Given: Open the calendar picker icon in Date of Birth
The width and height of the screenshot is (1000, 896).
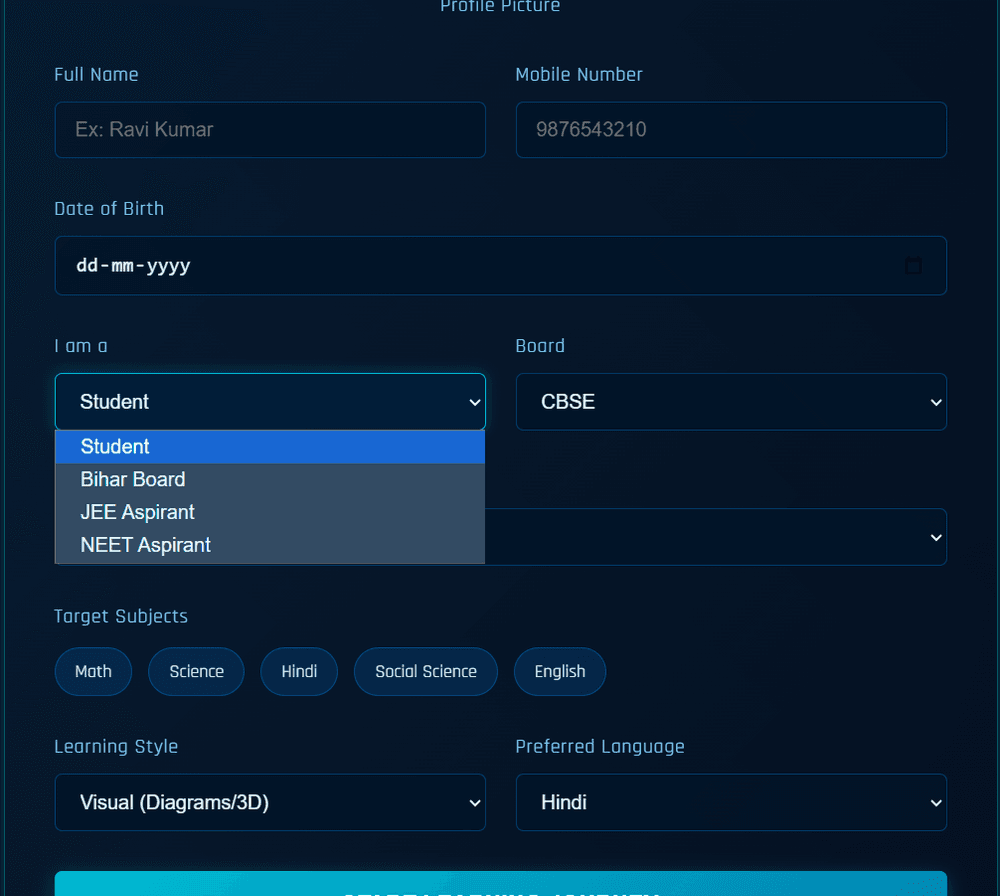Looking at the screenshot, I should coord(912,266).
